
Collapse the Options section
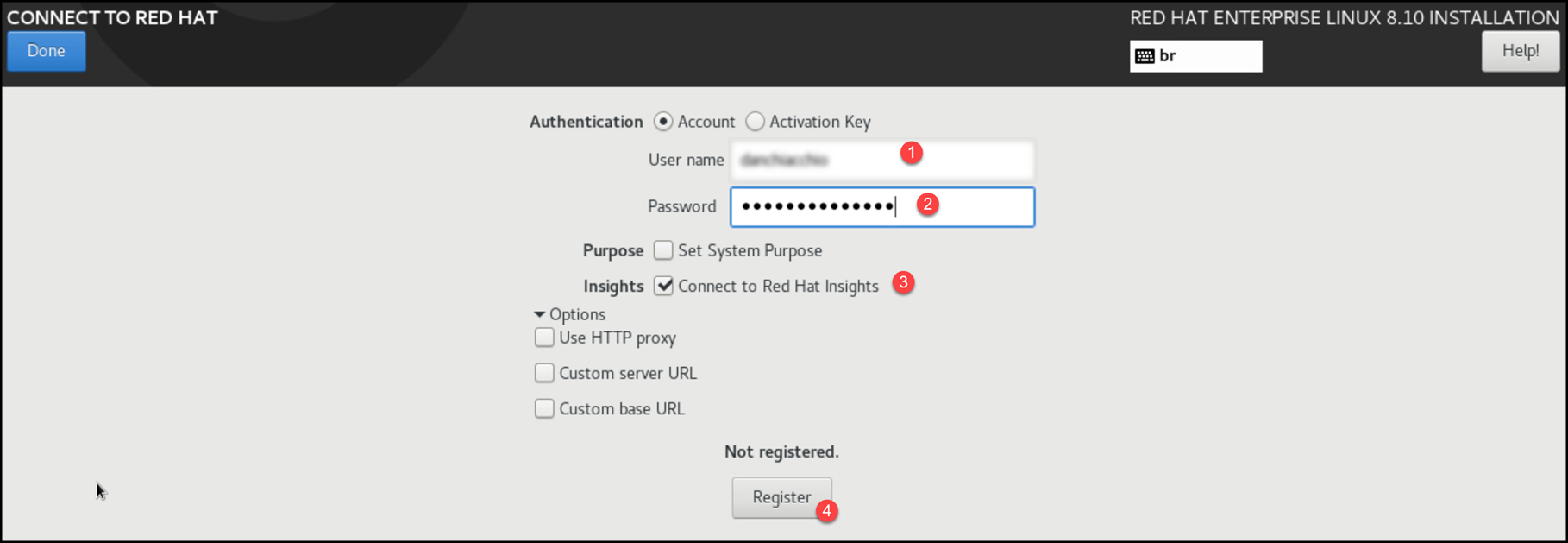point(540,314)
